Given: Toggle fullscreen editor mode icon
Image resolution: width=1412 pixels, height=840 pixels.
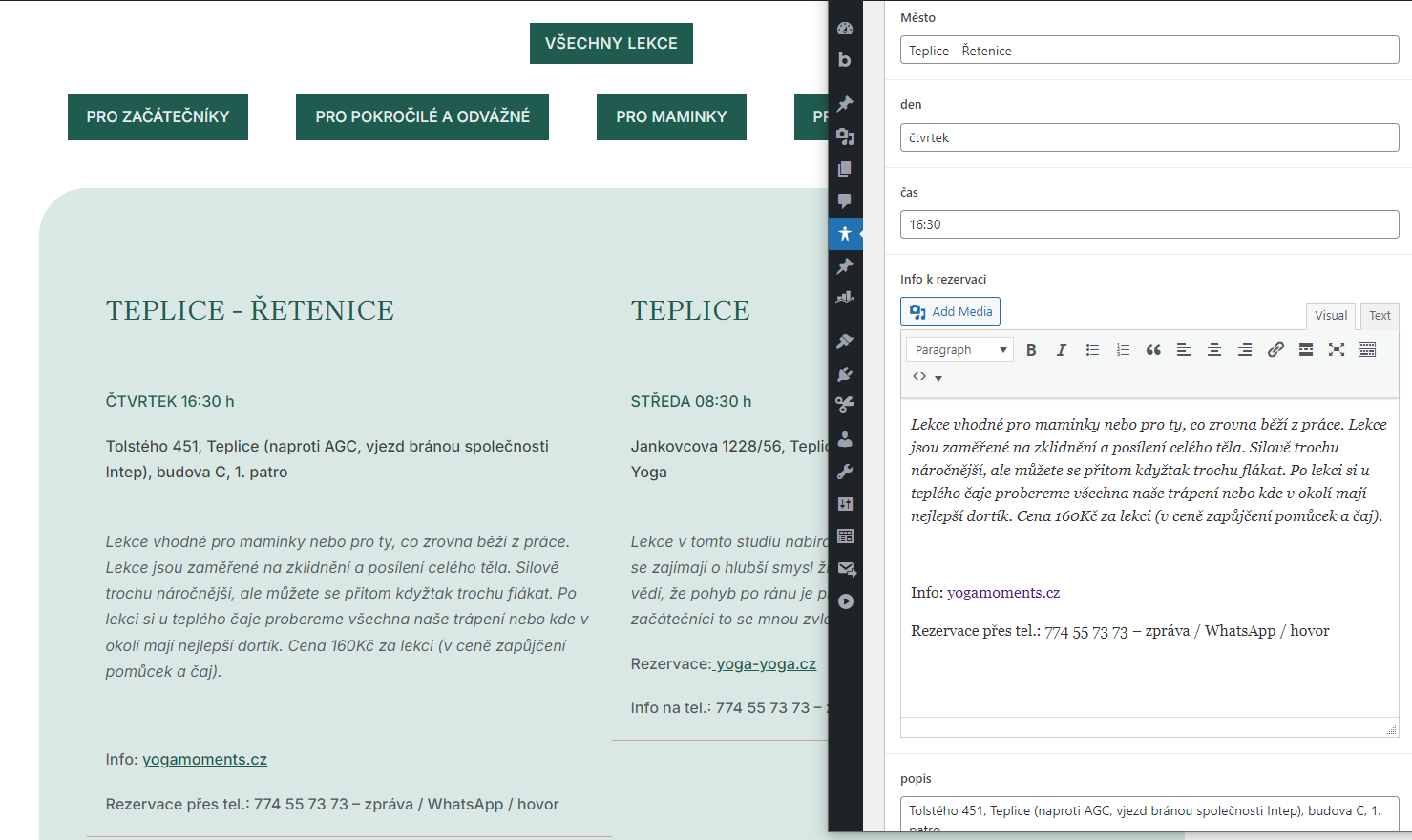Looking at the screenshot, I should (x=1337, y=350).
